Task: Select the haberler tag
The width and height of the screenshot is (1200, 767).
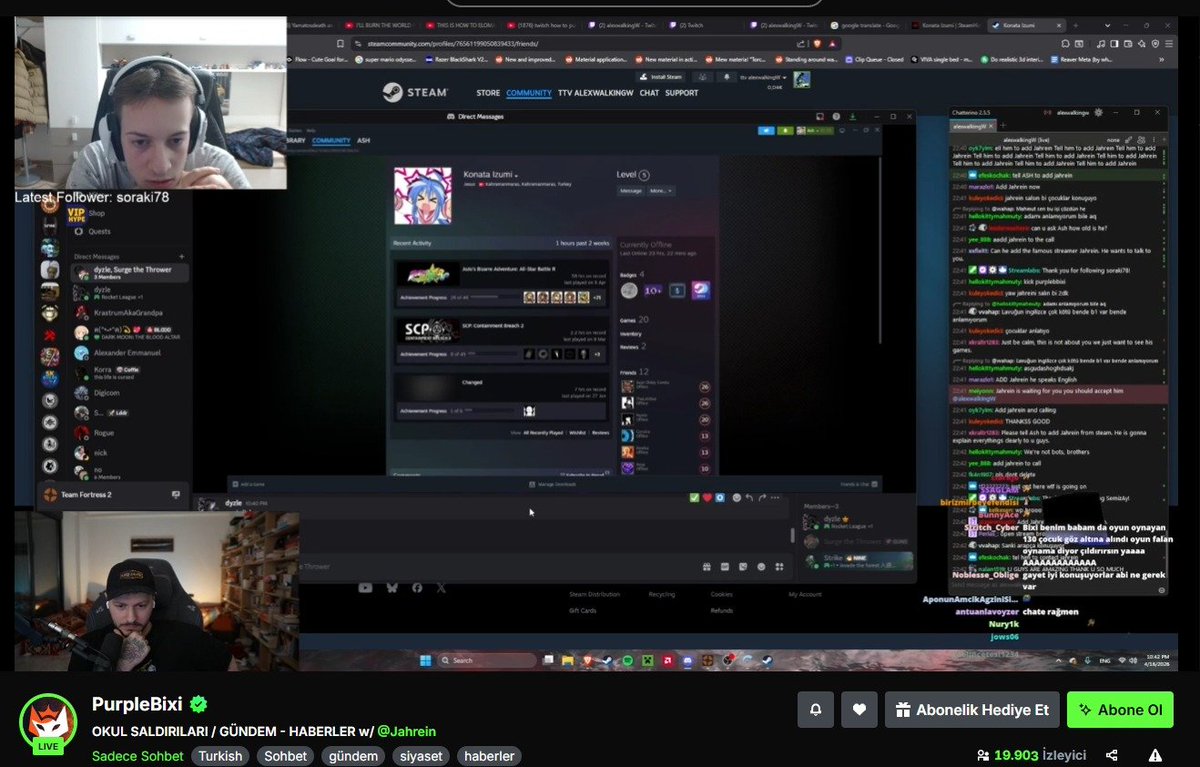Action: click(489, 756)
